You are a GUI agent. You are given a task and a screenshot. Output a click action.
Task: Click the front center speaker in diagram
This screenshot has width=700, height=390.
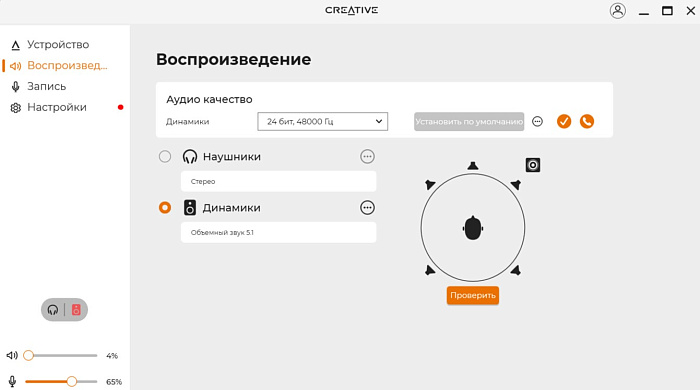pyautogui.click(x=473, y=166)
